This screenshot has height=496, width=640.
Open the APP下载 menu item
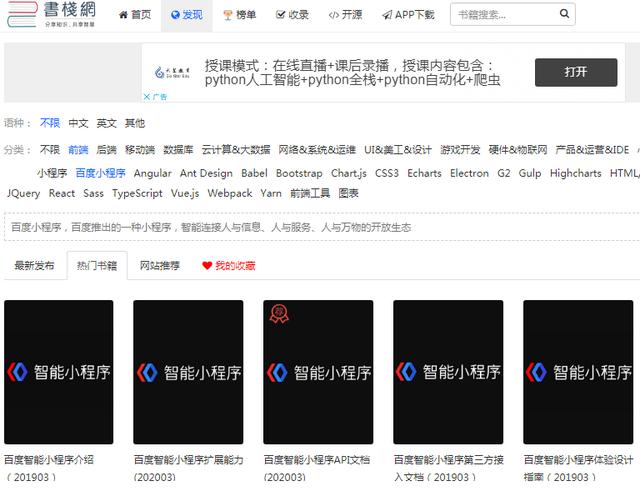tap(408, 15)
